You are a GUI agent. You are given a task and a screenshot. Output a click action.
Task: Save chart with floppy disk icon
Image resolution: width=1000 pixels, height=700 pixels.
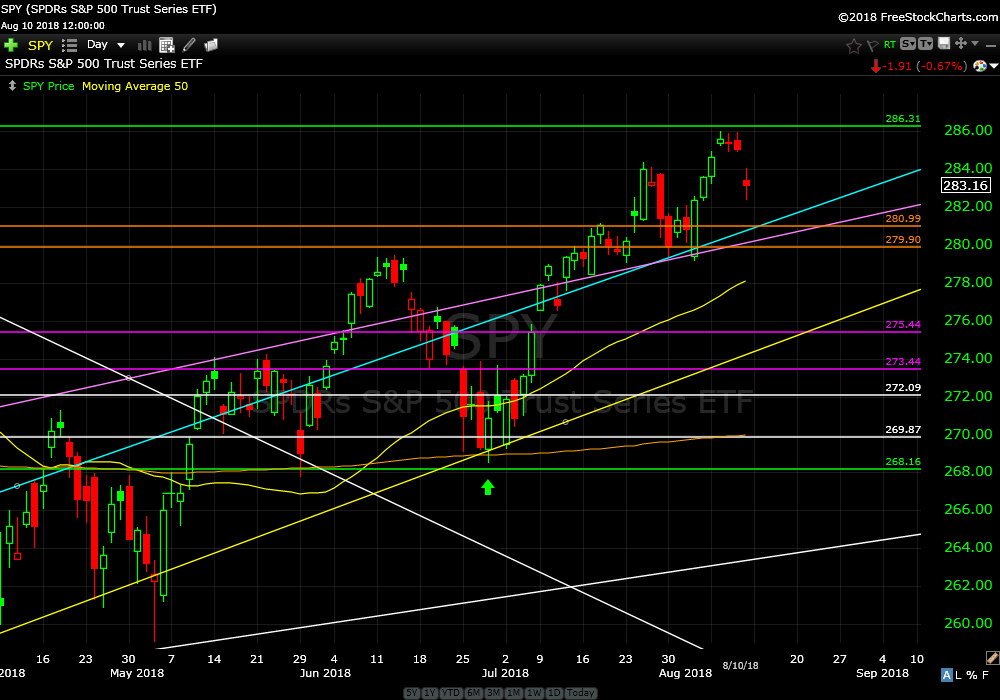[943, 44]
